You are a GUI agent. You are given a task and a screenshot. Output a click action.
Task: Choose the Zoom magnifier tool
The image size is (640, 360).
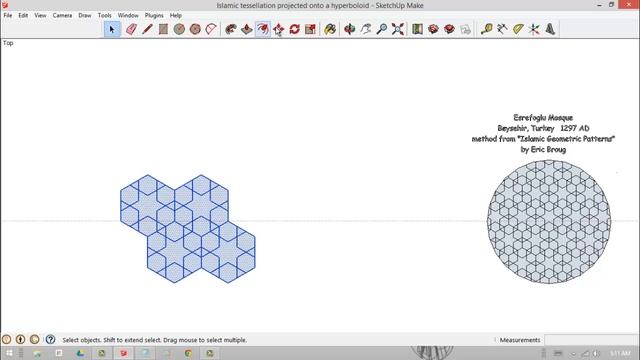coord(382,29)
